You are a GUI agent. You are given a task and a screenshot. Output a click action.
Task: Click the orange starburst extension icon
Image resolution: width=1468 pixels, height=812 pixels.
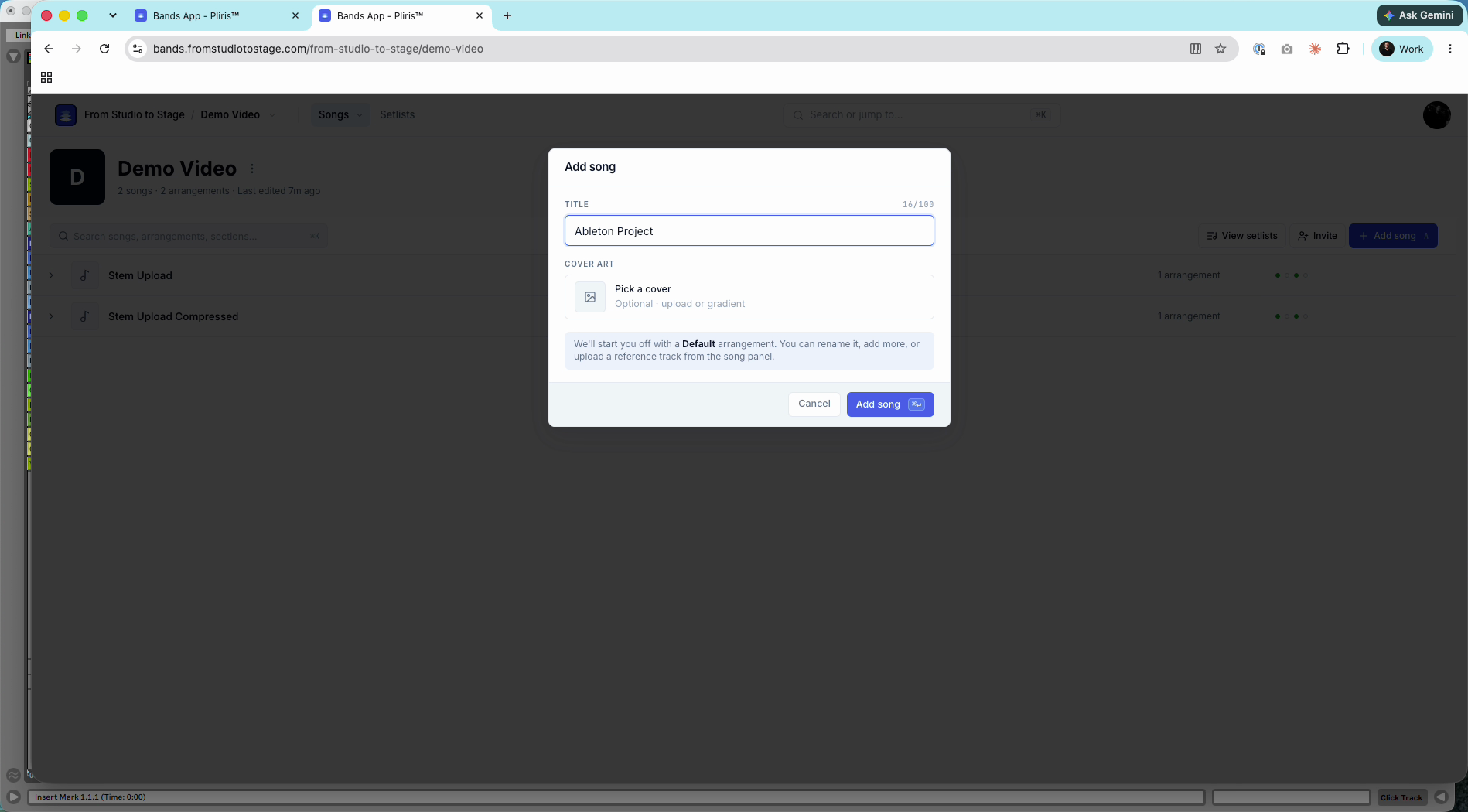1315,49
